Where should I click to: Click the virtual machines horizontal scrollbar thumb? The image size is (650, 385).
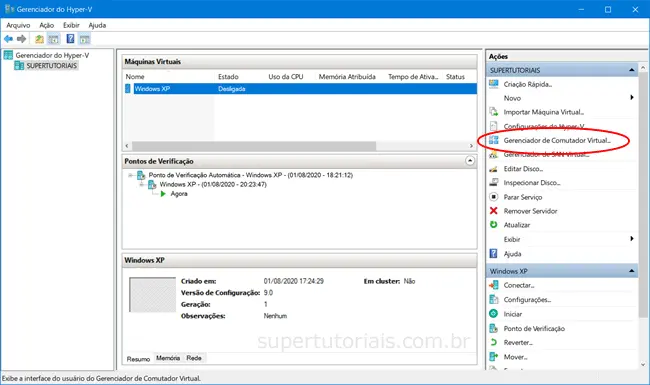tap(254, 146)
